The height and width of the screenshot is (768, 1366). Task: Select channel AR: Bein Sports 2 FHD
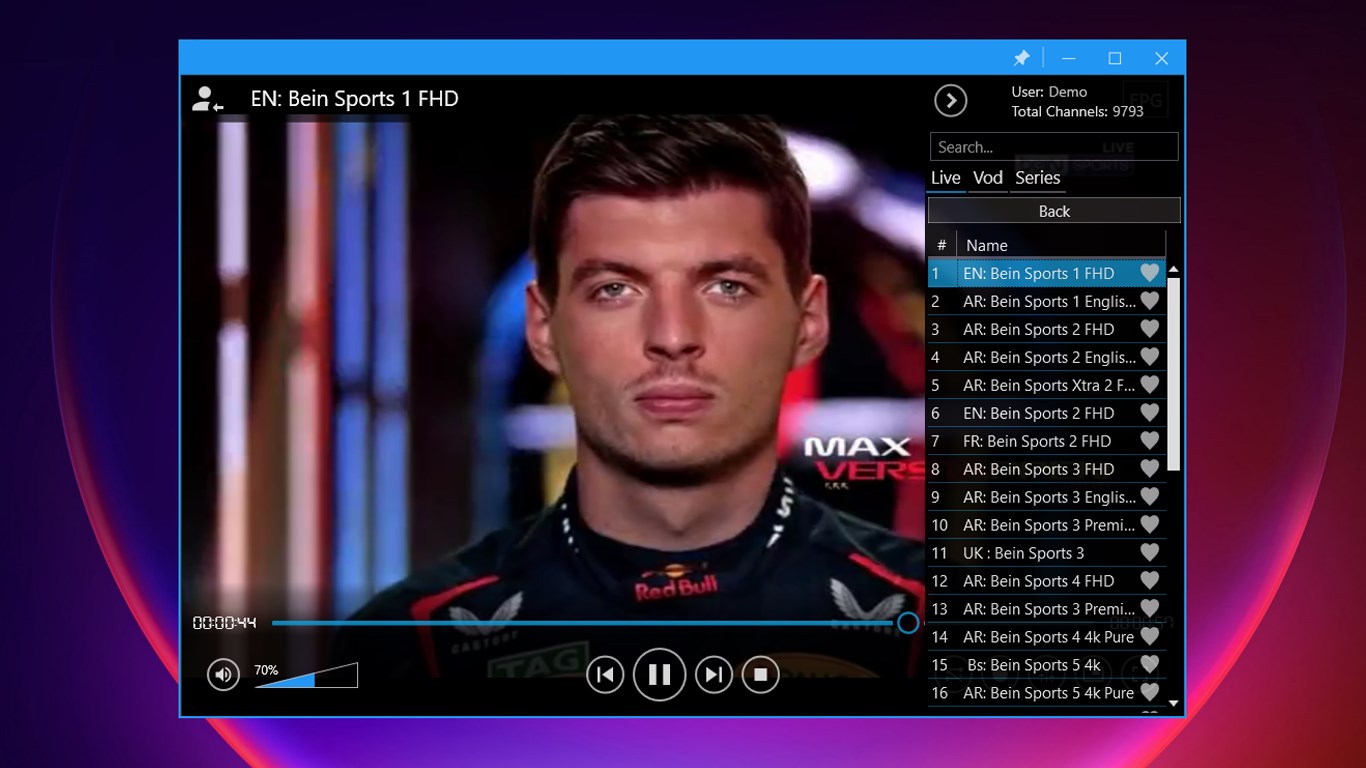click(1040, 329)
